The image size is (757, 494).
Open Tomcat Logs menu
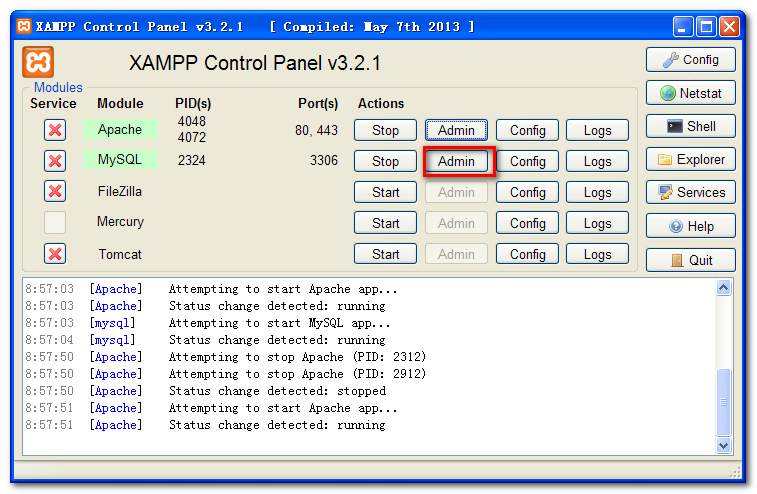[597, 254]
